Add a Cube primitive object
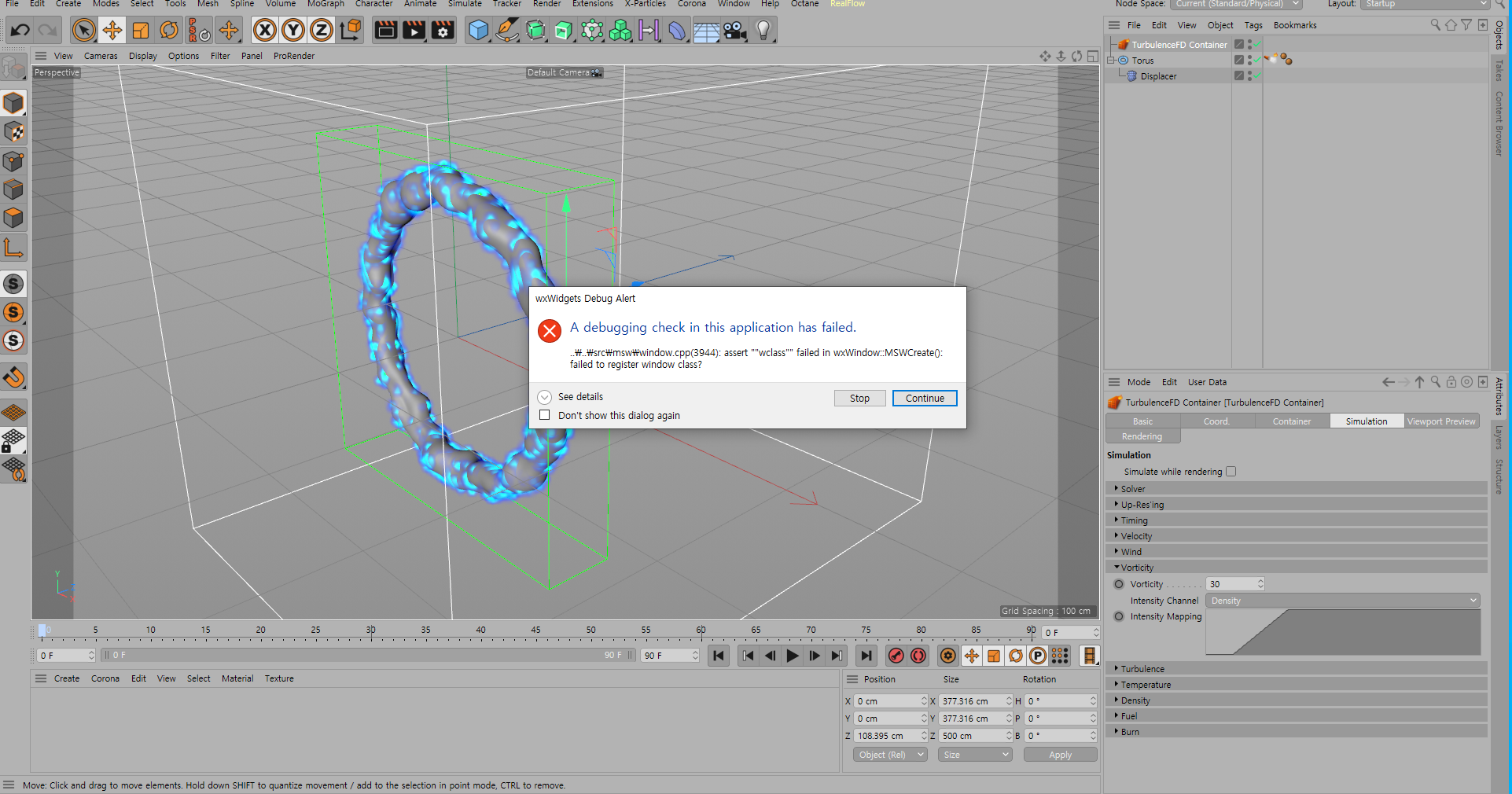The image size is (1512, 794). [x=478, y=31]
